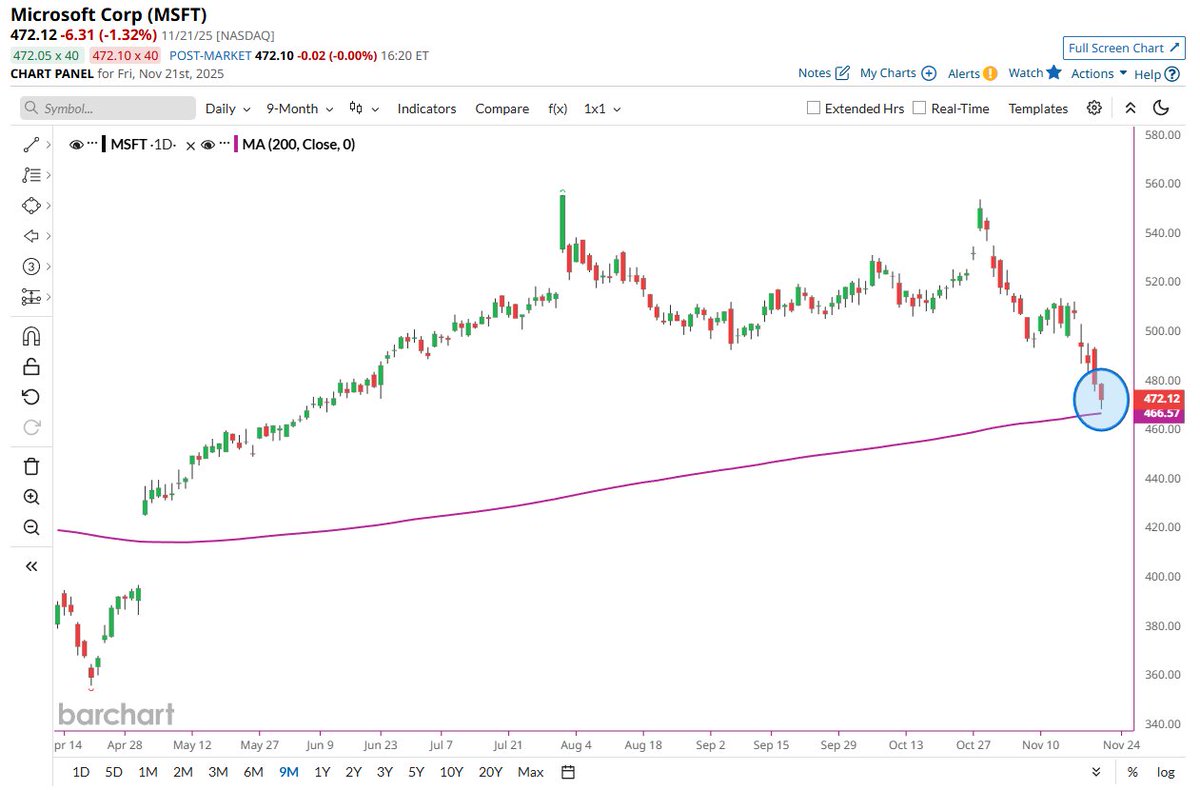Viewport: 1200px width, 790px height.
Task: Expand the trend line tool chevron
Action: click(x=48, y=146)
